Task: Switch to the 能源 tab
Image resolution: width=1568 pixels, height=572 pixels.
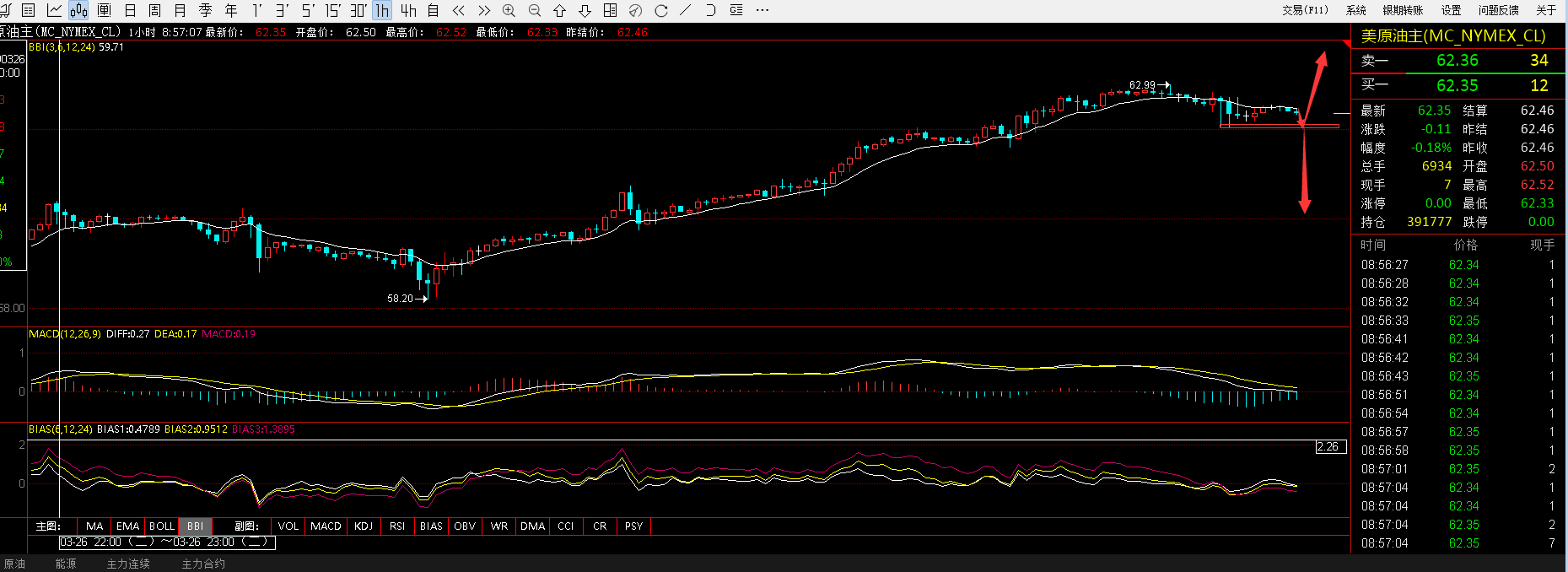Action: (66, 564)
